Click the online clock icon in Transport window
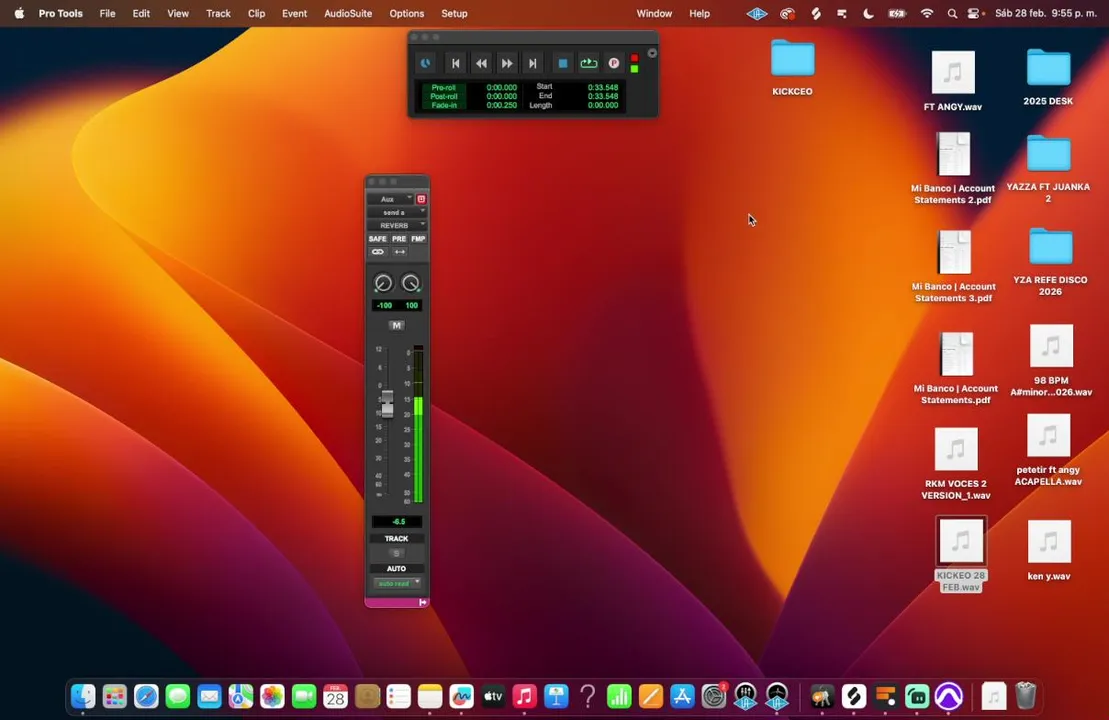The image size is (1109, 720). tap(426, 63)
